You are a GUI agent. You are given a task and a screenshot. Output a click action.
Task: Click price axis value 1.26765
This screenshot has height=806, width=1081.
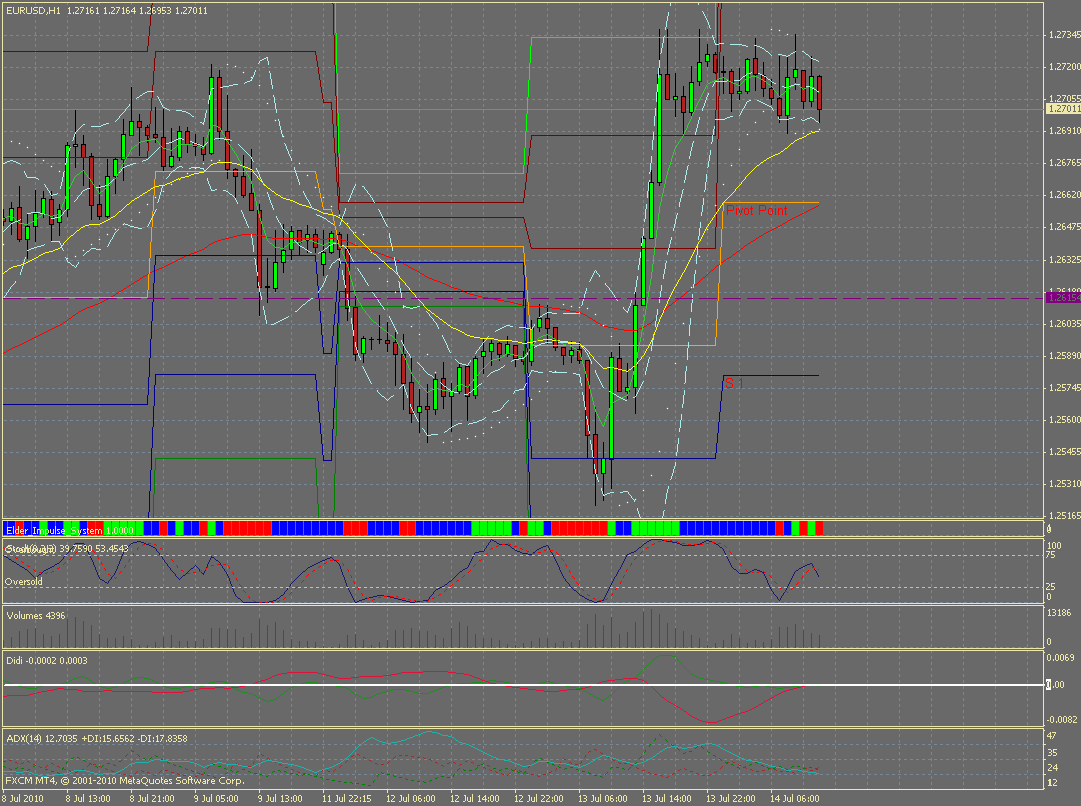point(1064,163)
